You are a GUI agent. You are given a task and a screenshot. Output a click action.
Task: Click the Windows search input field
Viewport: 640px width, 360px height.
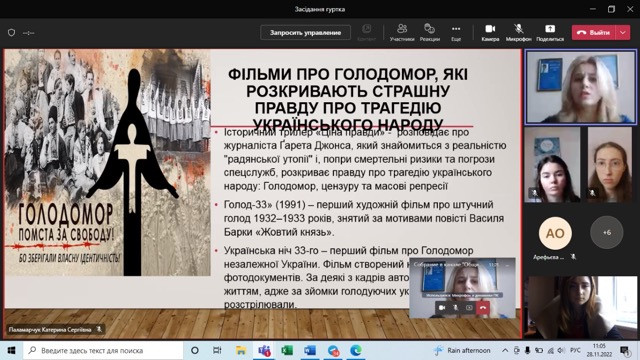(103, 350)
